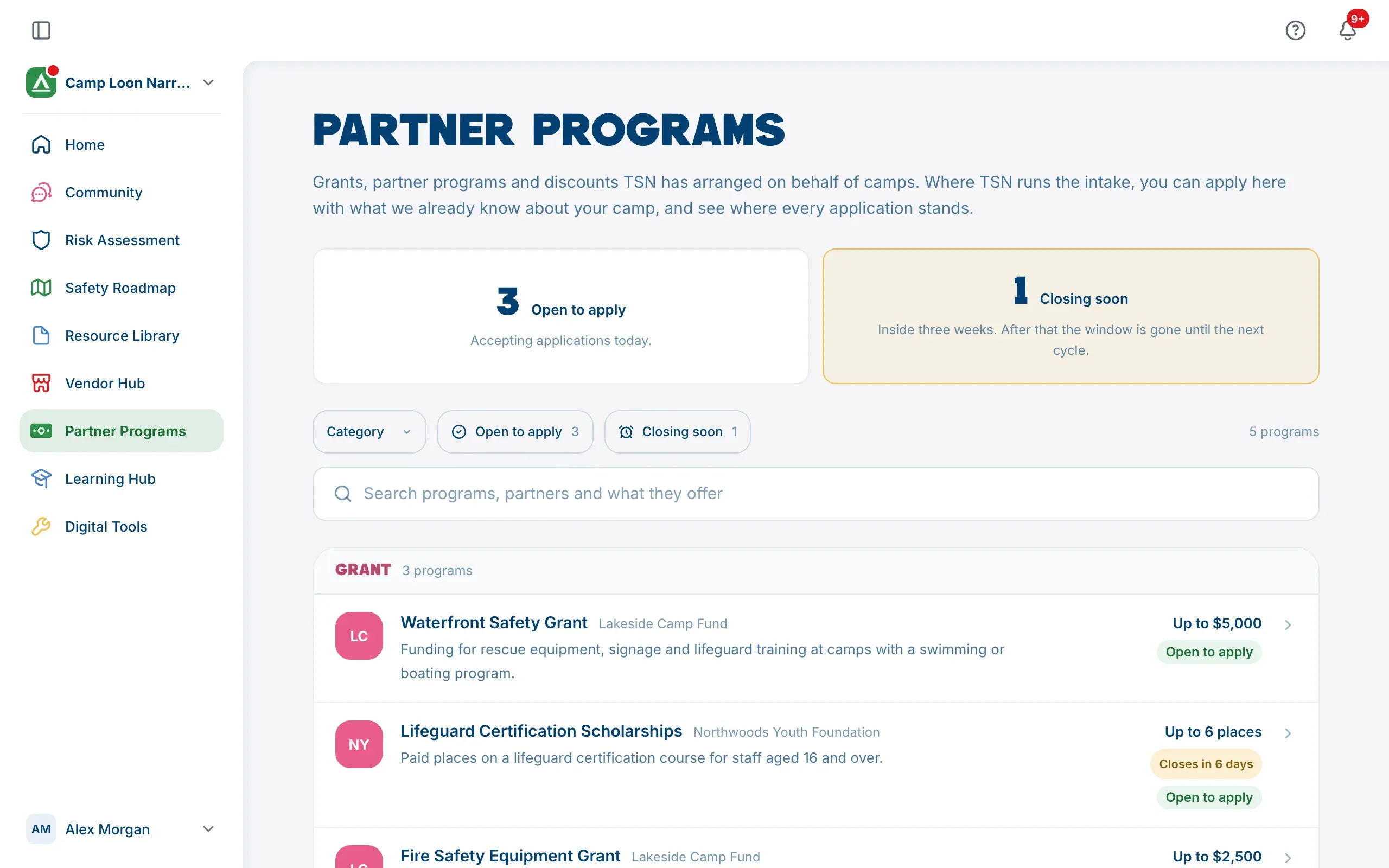Image resolution: width=1389 pixels, height=868 pixels.
Task: Click the Up to $5,000 amount
Action: click(1217, 623)
